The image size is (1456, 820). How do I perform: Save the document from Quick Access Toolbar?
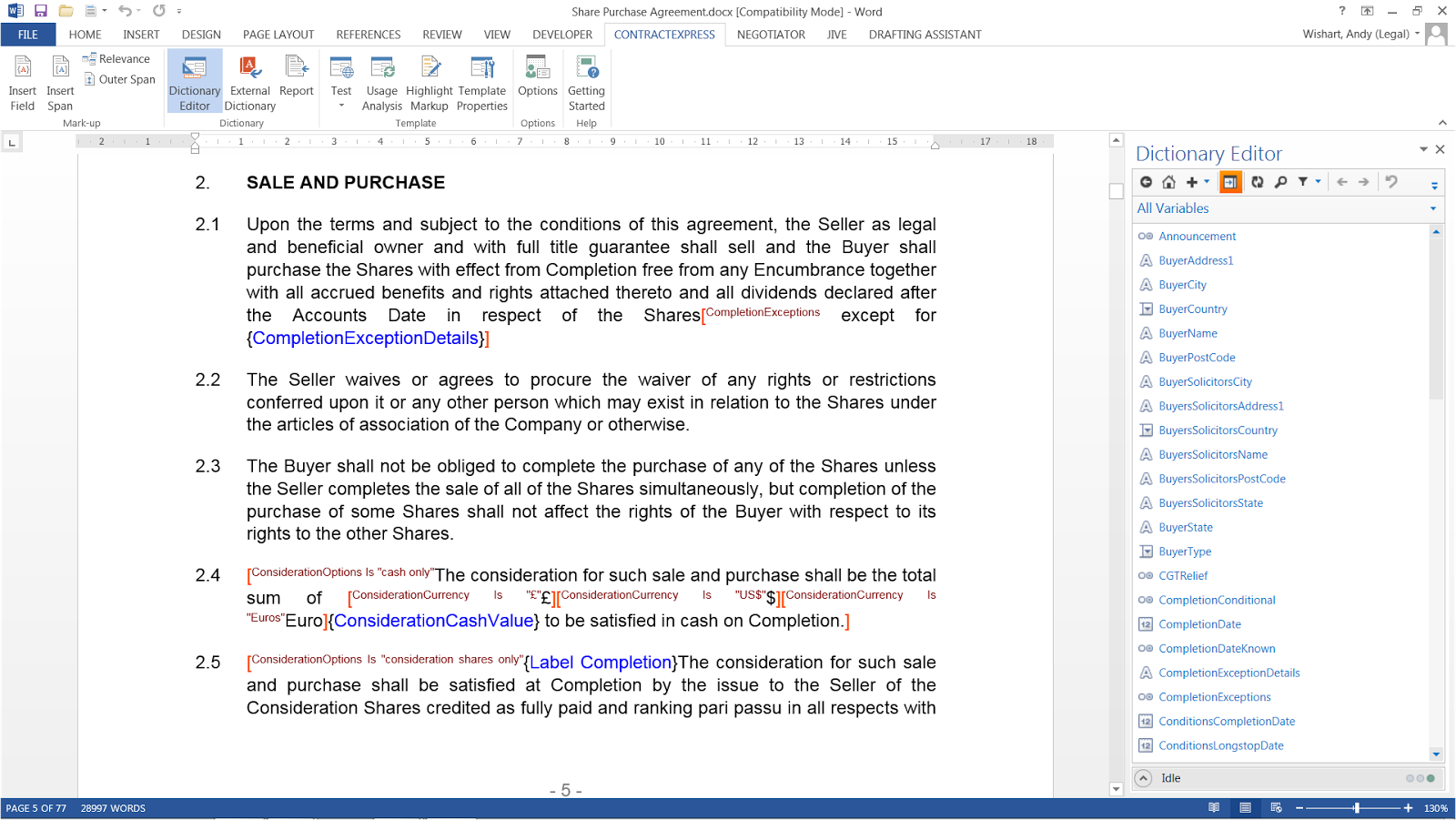click(x=41, y=11)
